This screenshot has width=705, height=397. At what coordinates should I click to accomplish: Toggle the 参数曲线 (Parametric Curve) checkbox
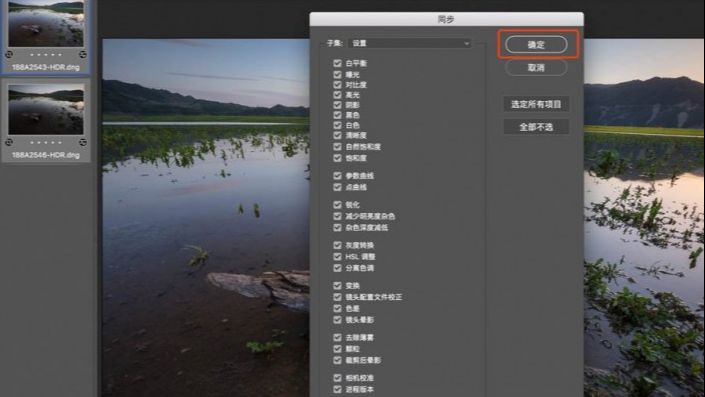(x=338, y=176)
